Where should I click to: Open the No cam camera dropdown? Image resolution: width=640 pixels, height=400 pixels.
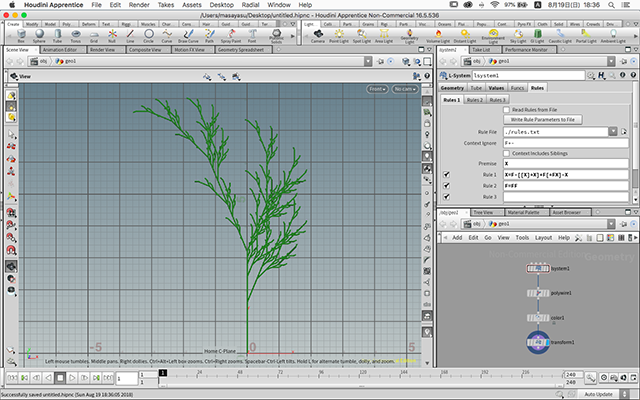(x=404, y=89)
